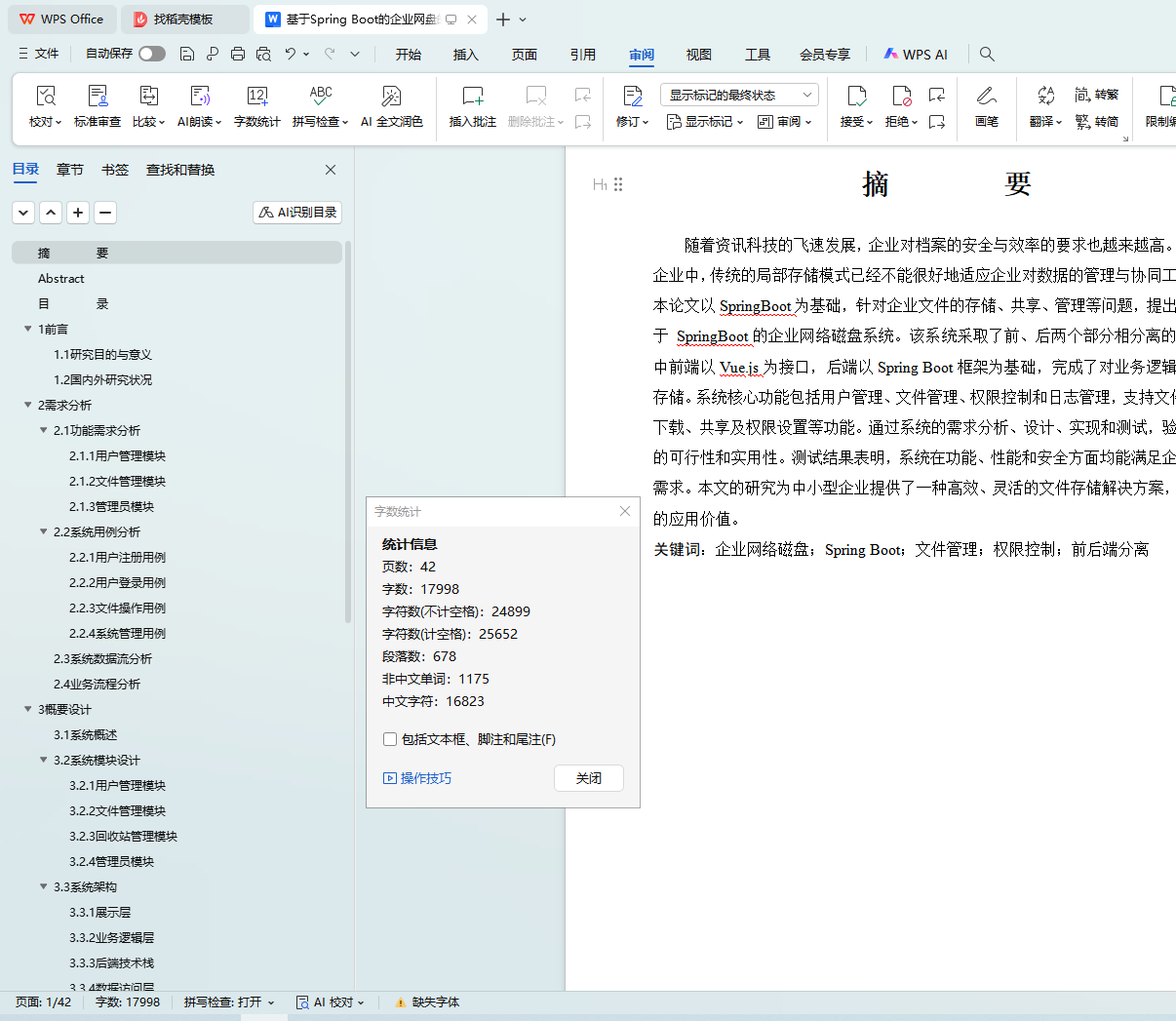The height and width of the screenshot is (1021, 1176).
Task: Click 插入批注 to insert a comment
Action: (472, 105)
